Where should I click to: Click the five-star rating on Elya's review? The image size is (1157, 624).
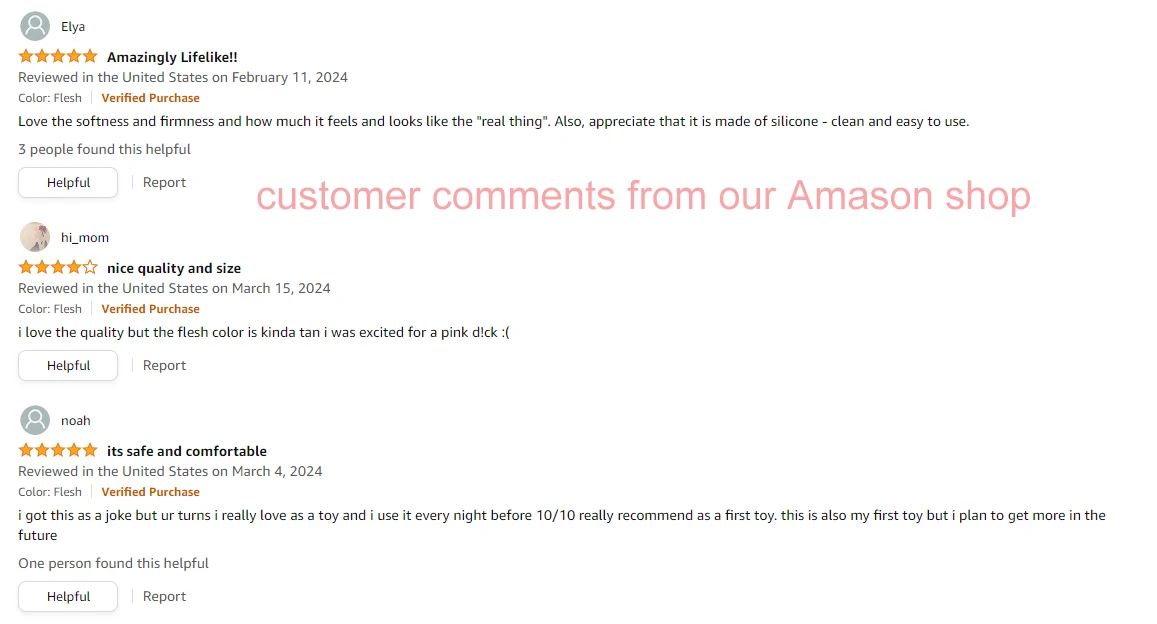[x=58, y=57]
